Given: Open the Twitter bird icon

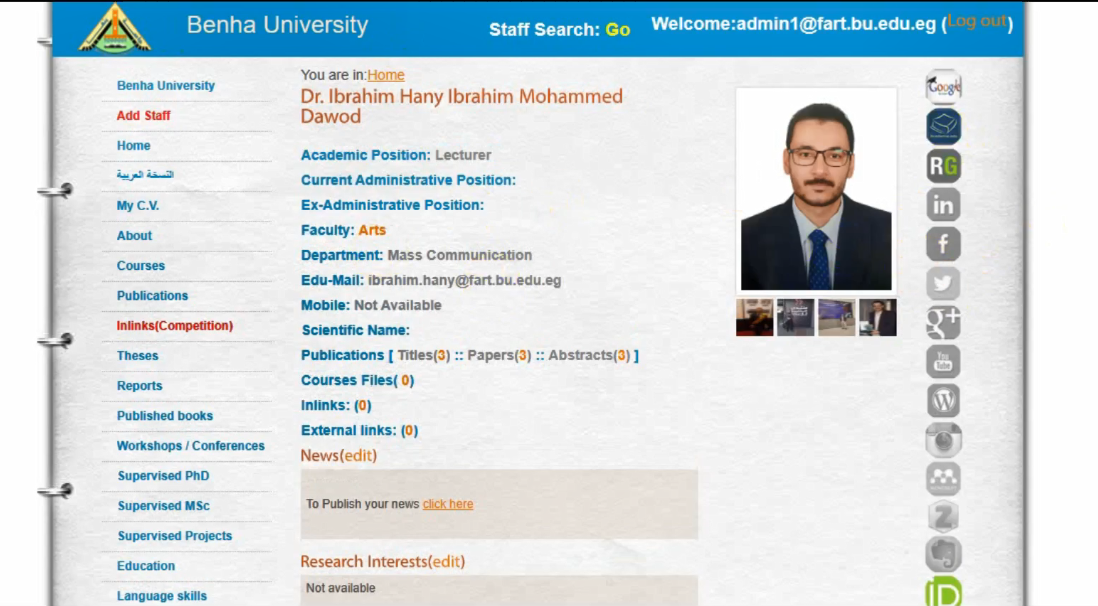Looking at the screenshot, I should tap(943, 284).
